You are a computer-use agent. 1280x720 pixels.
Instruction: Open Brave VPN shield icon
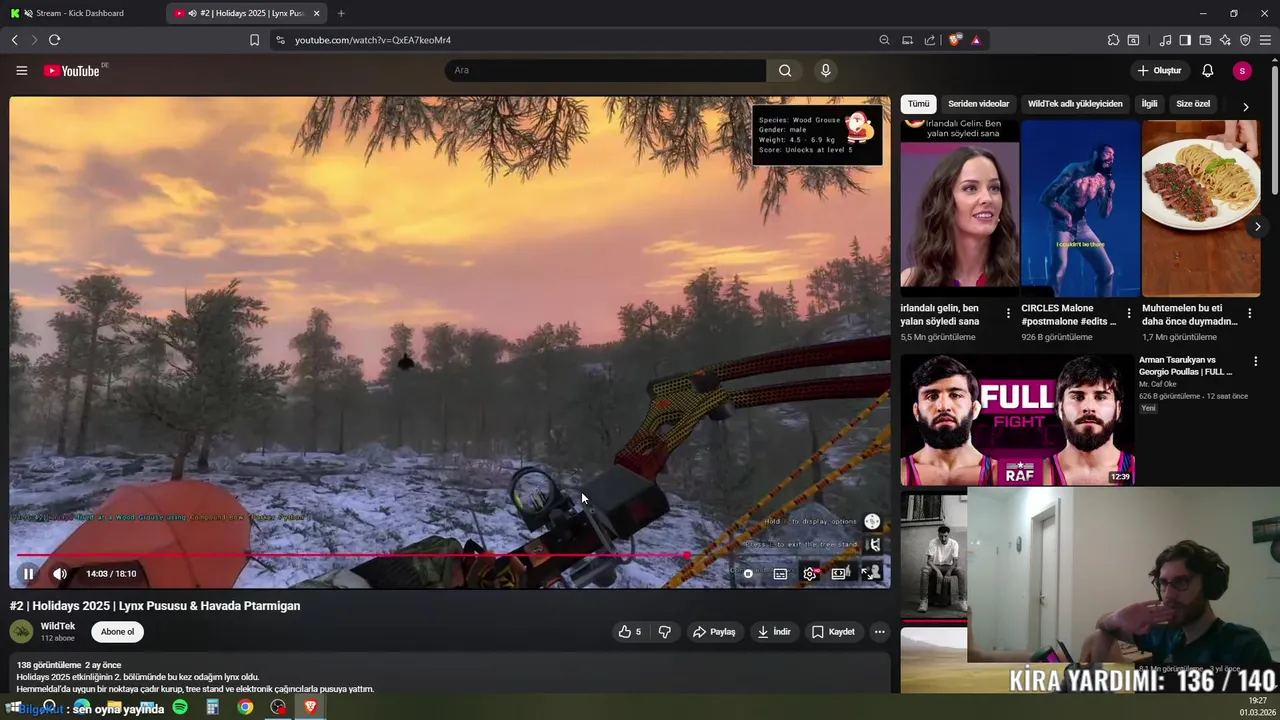pos(1245,40)
